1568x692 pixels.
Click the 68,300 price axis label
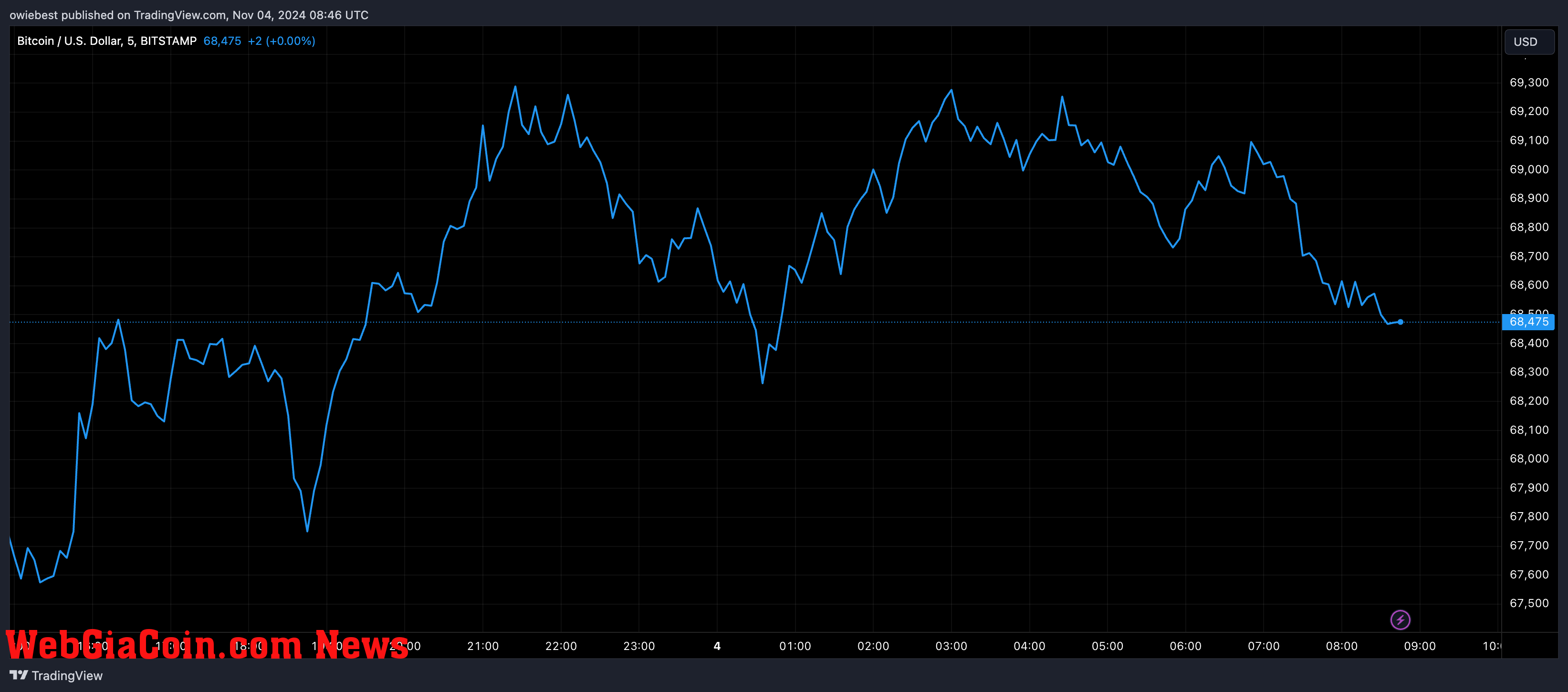(x=1529, y=372)
